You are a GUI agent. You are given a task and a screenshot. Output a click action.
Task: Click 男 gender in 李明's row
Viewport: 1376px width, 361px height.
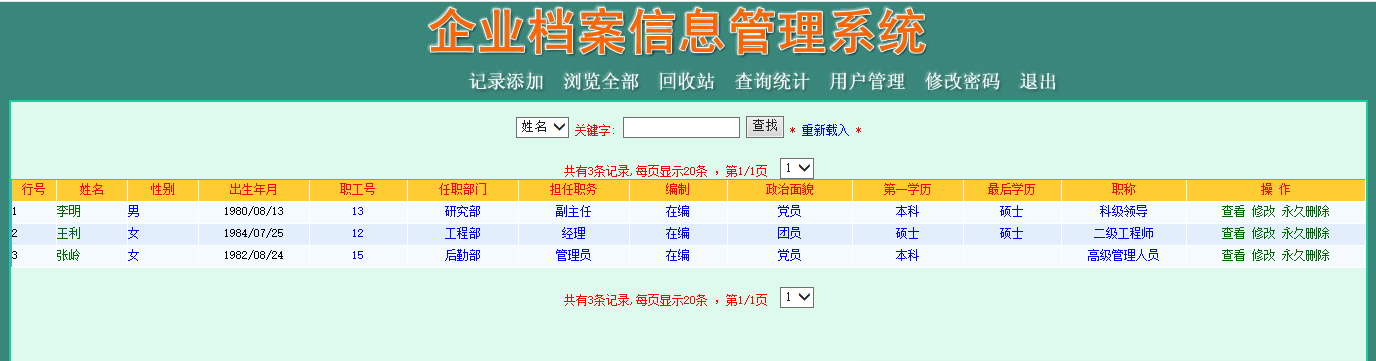point(134,211)
